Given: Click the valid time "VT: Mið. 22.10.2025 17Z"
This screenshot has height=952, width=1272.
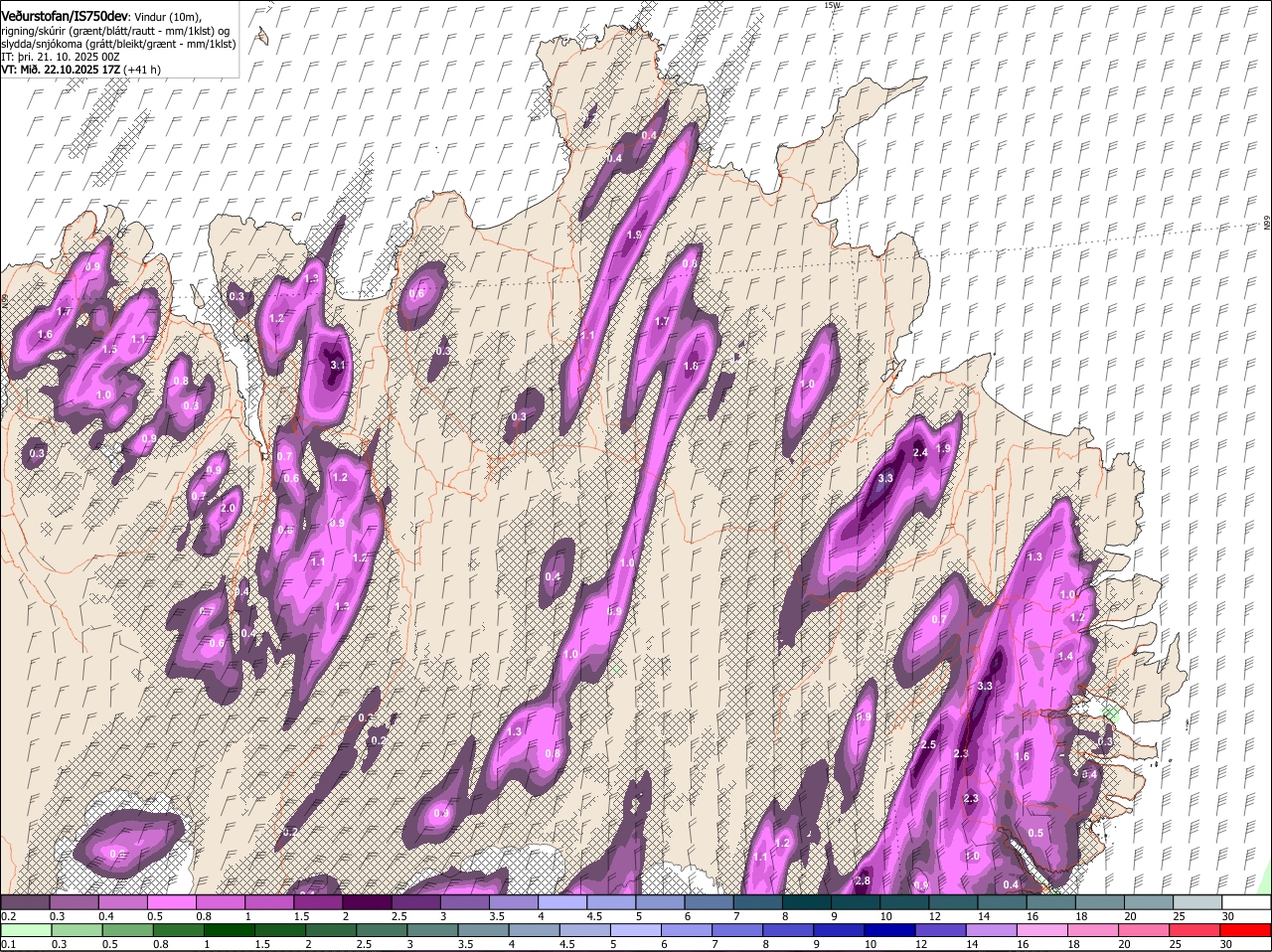Looking at the screenshot, I should coord(61,70).
